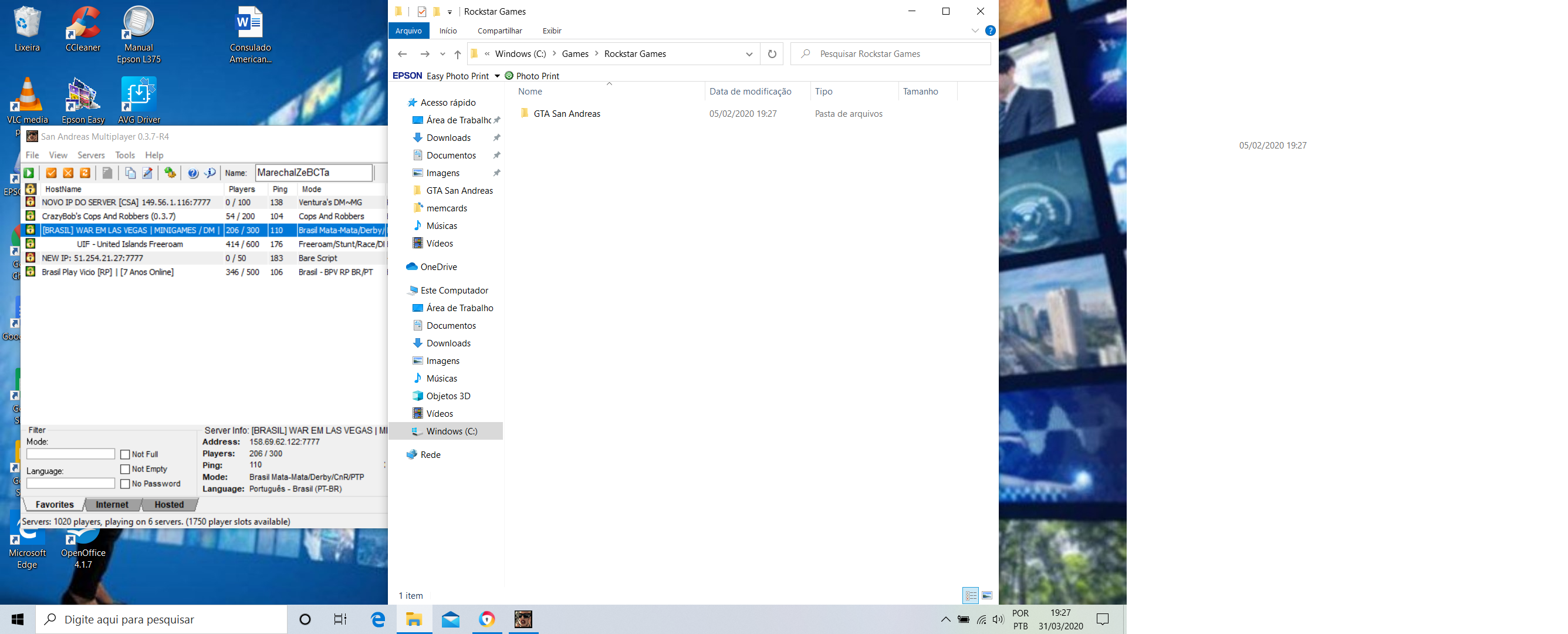The height and width of the screenshot is (634, 1568).
Task: Switch to the Internet tab
Action: pyautogui.click(x=112, y=504)
